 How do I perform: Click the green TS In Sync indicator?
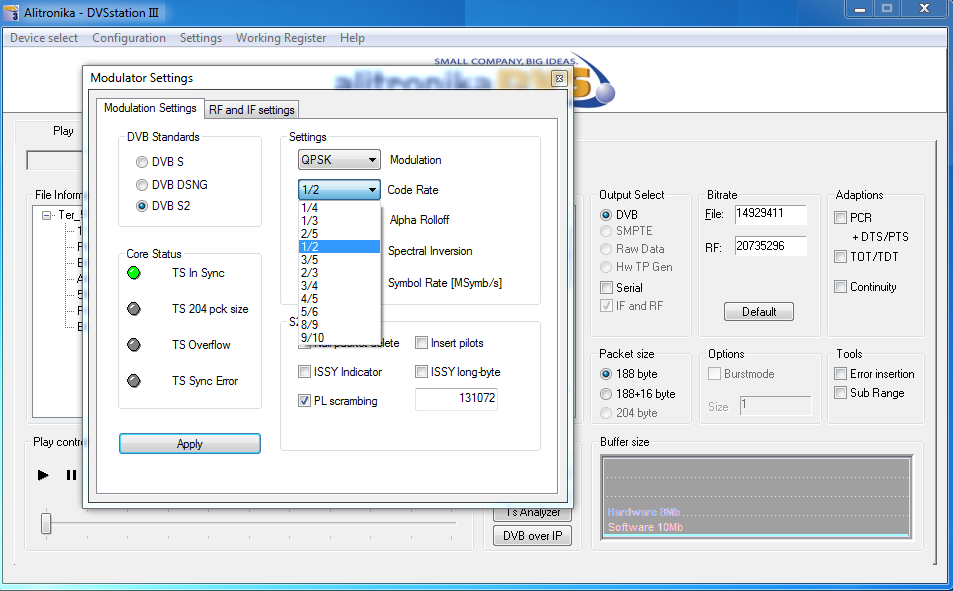135,273
